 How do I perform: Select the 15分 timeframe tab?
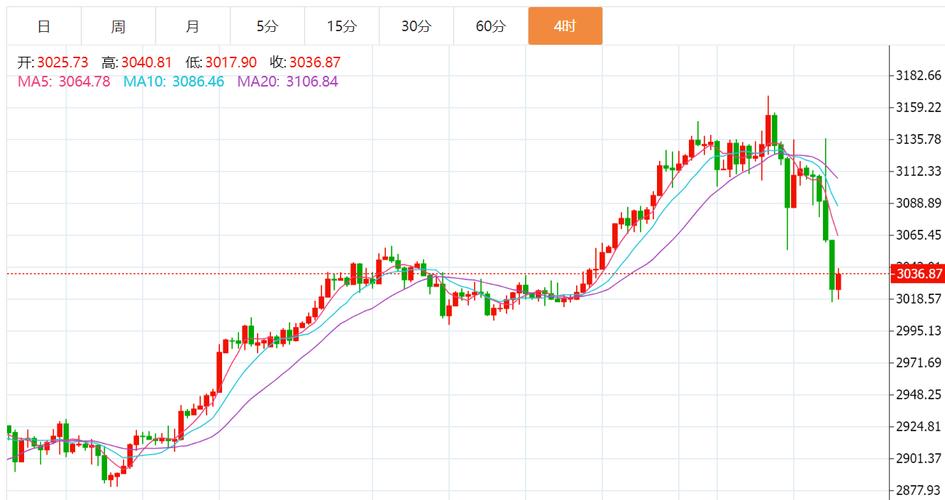click(x=342, y=26)
